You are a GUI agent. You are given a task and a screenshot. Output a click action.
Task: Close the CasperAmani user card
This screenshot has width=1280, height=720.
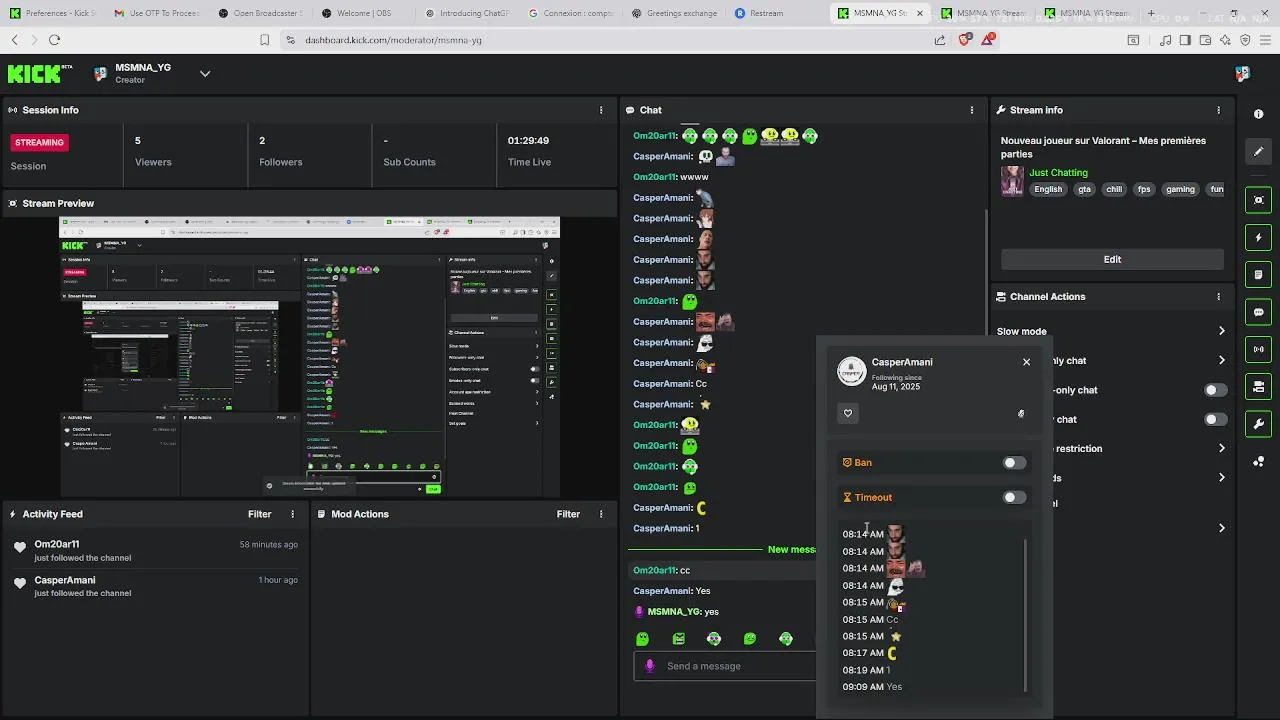[1026, 362]
